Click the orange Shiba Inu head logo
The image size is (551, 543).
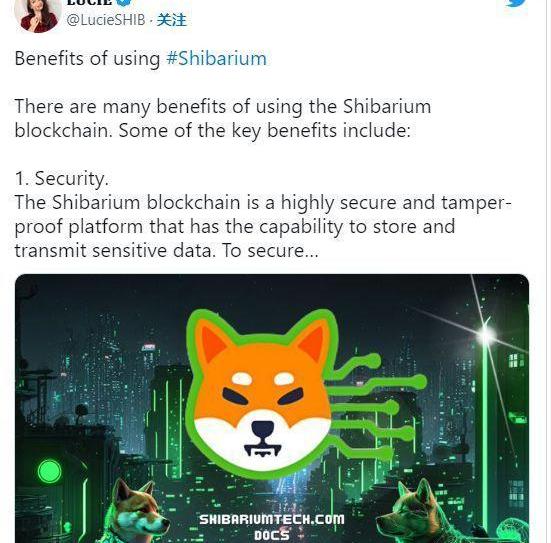tap(261, 392)
